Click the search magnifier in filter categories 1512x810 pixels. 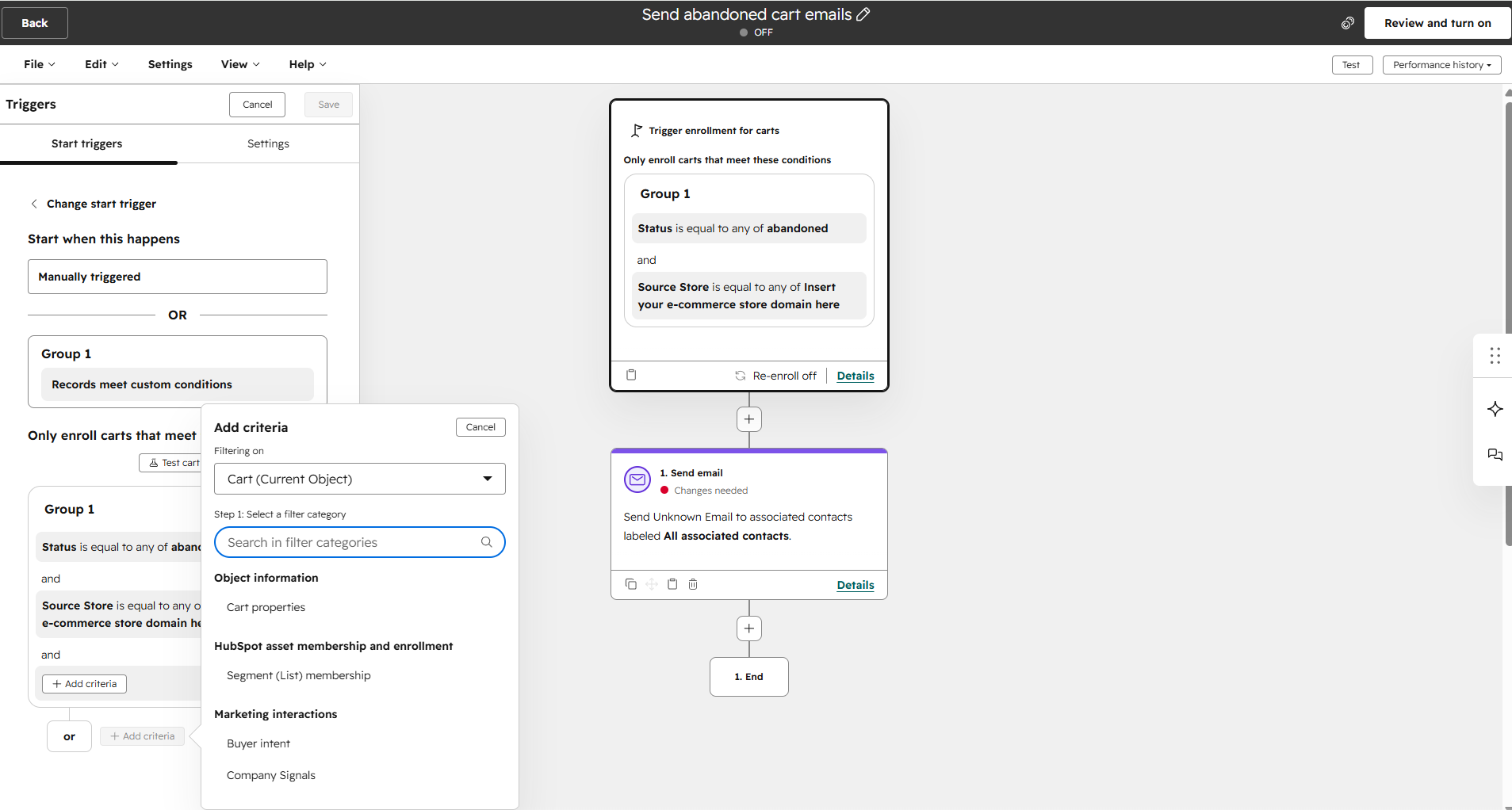487,542
